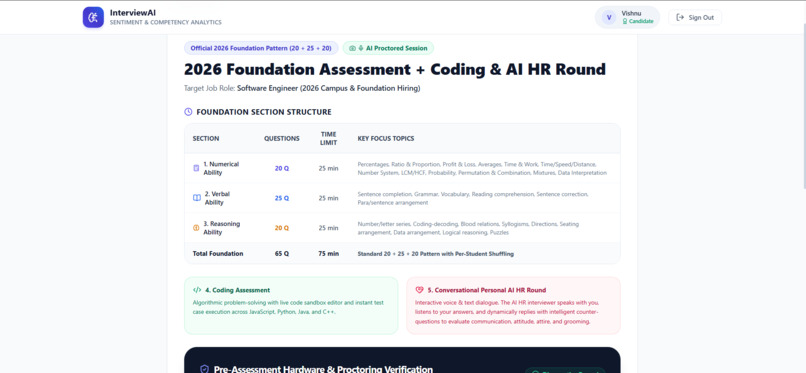Screen dimensions: 806x373
Task: Click the KEY FOCUS TOPICS column header
Action: [386, 138]
